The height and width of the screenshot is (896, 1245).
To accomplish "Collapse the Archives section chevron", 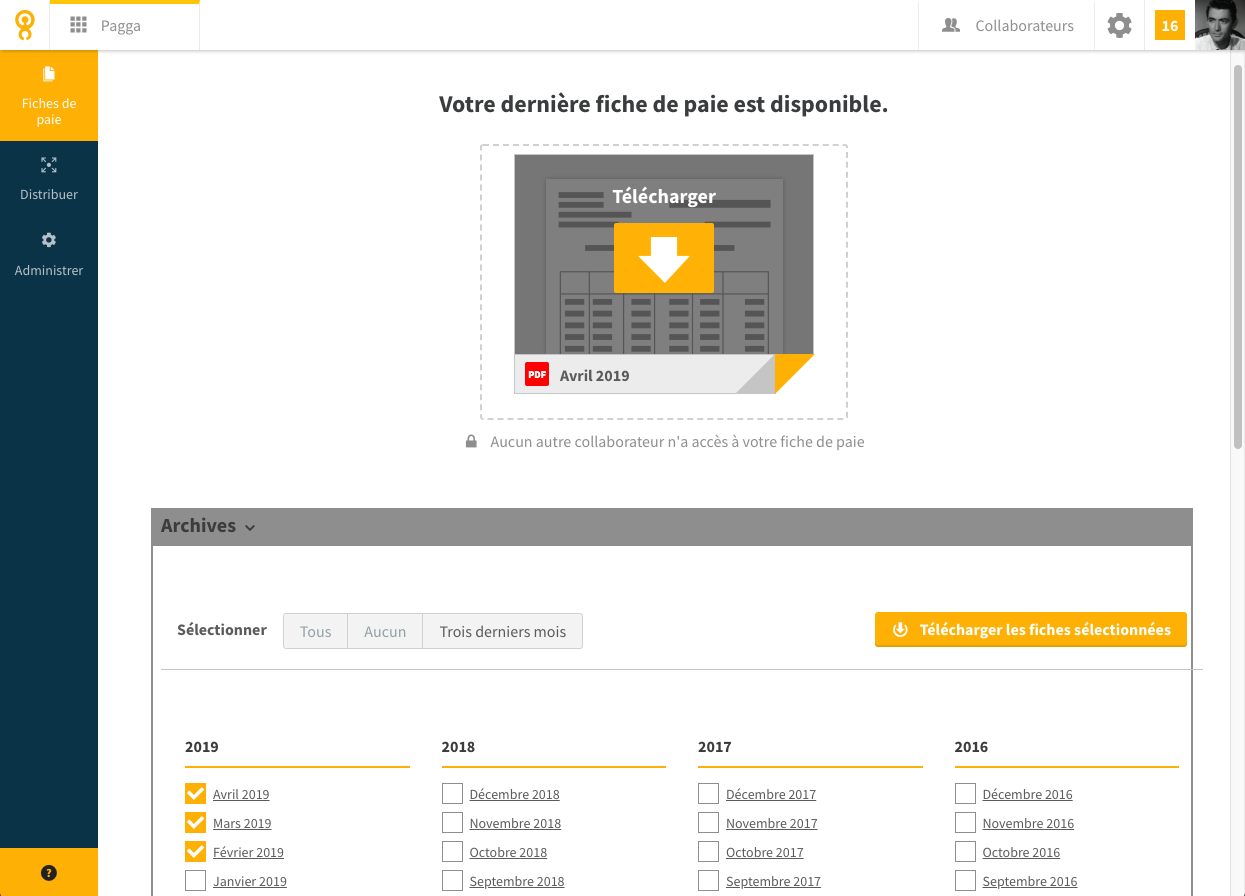I will coord(250,527).
